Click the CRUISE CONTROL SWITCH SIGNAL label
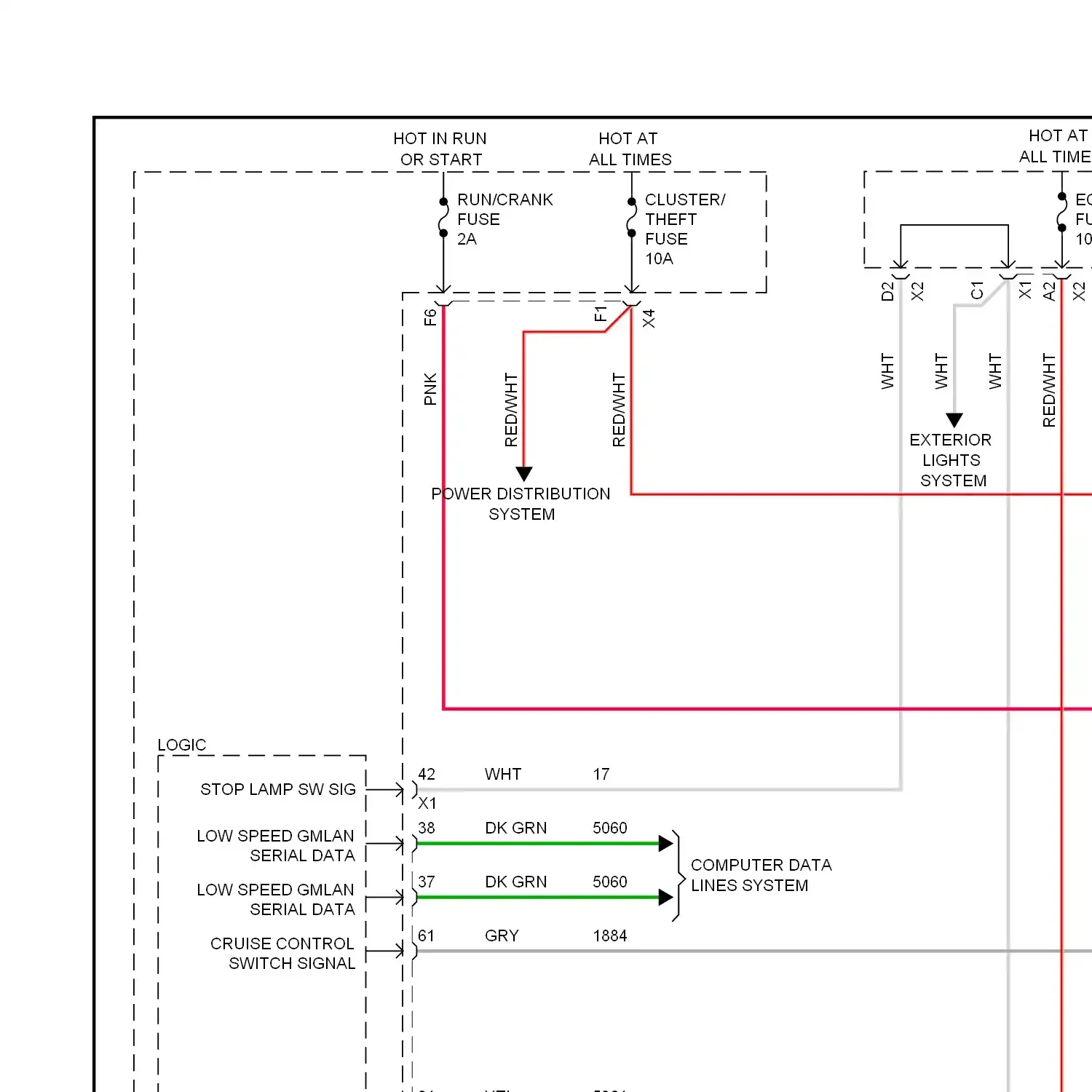1092x1092 pixels. [x=282, y=953]
